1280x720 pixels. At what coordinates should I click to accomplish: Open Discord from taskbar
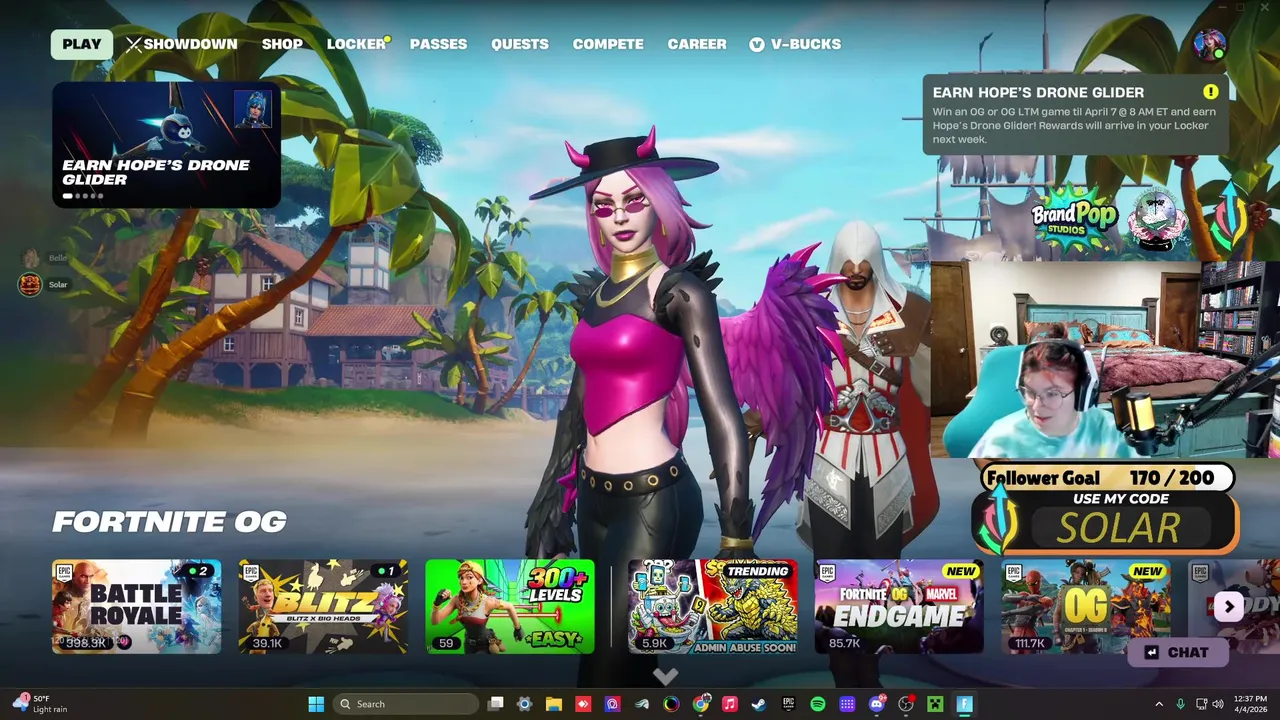876,704
